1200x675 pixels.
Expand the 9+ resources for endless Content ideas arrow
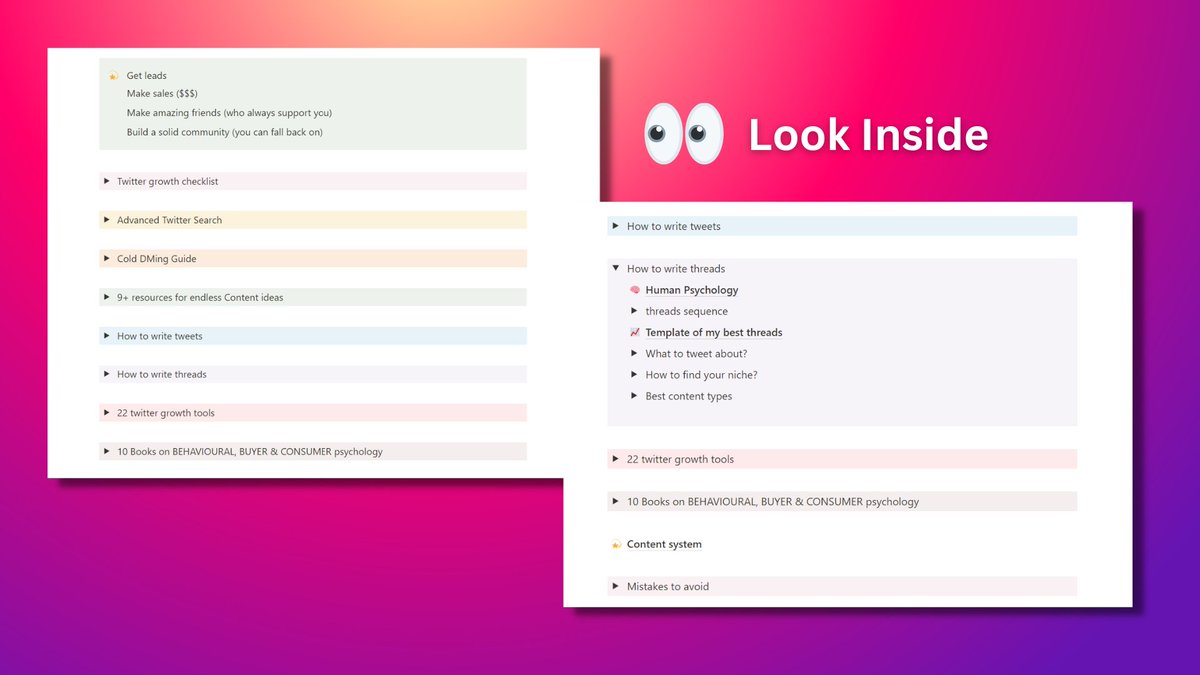[x=106, y=297]
